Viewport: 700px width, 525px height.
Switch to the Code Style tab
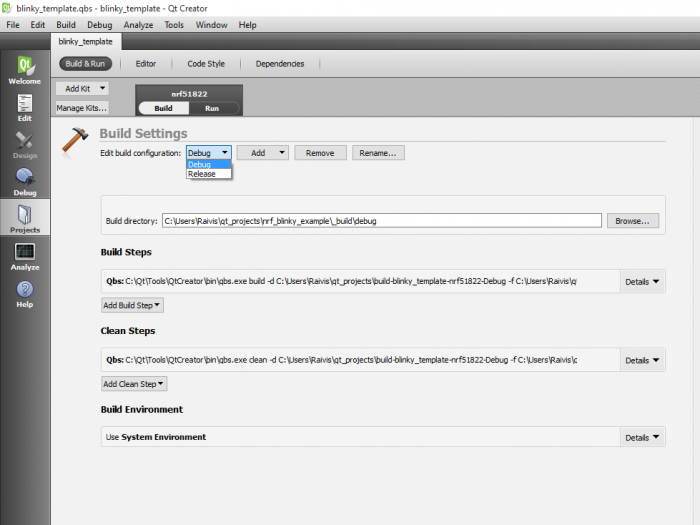(206, 64)
